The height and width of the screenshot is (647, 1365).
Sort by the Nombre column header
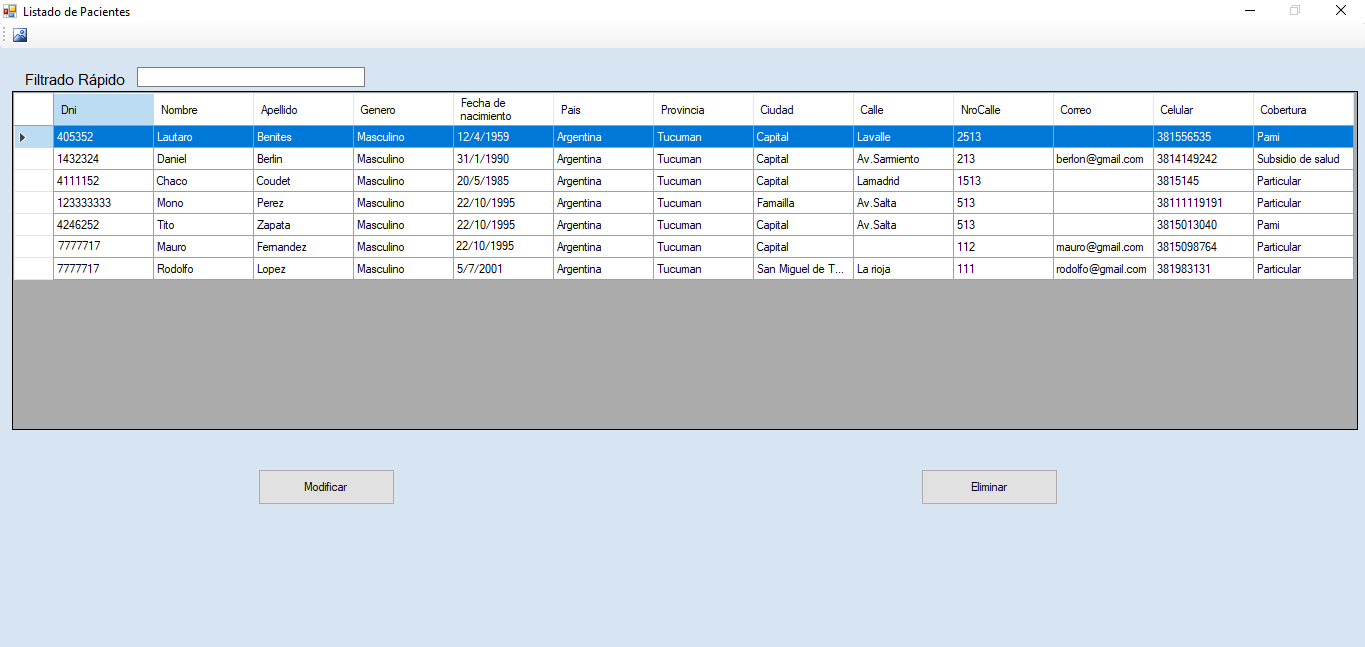(x=203, y=110)
